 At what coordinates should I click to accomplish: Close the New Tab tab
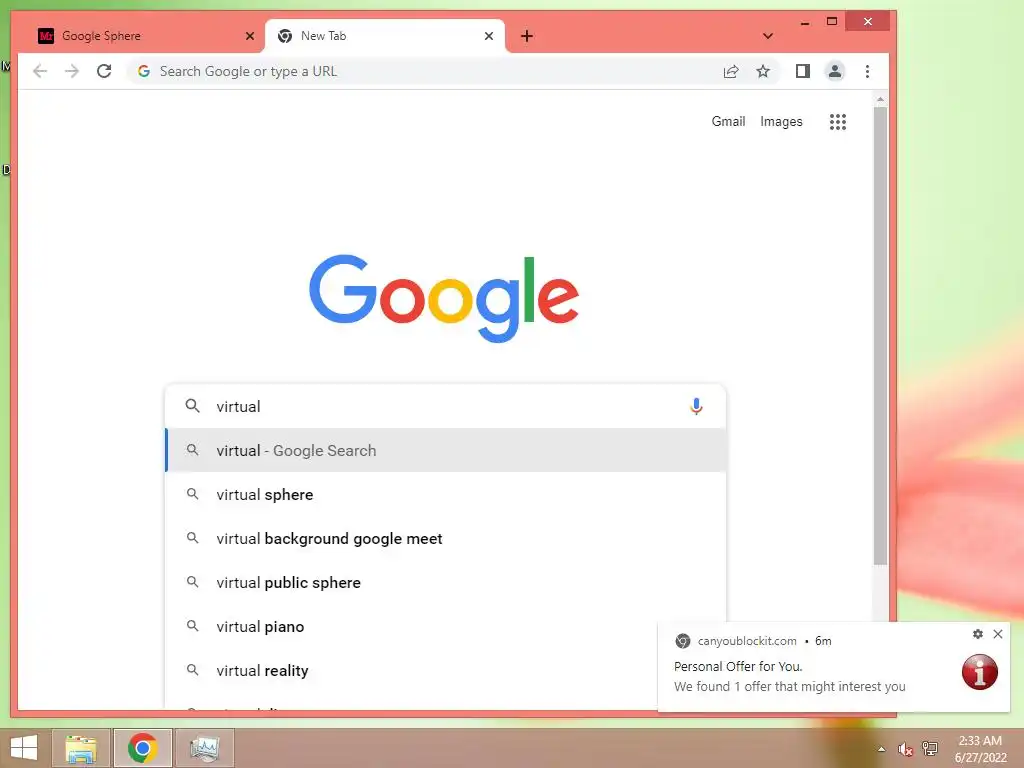pos(488,36)
